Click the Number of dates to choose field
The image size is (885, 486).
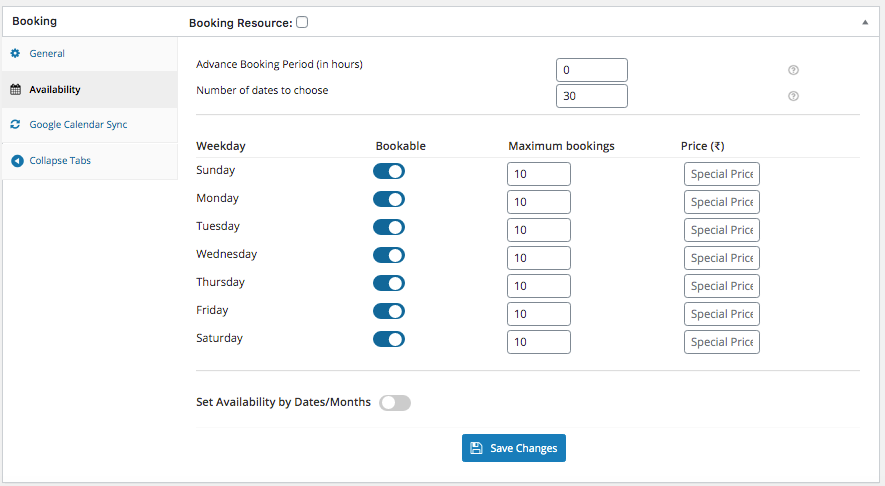pyautogui.click(x=592, y=96)
